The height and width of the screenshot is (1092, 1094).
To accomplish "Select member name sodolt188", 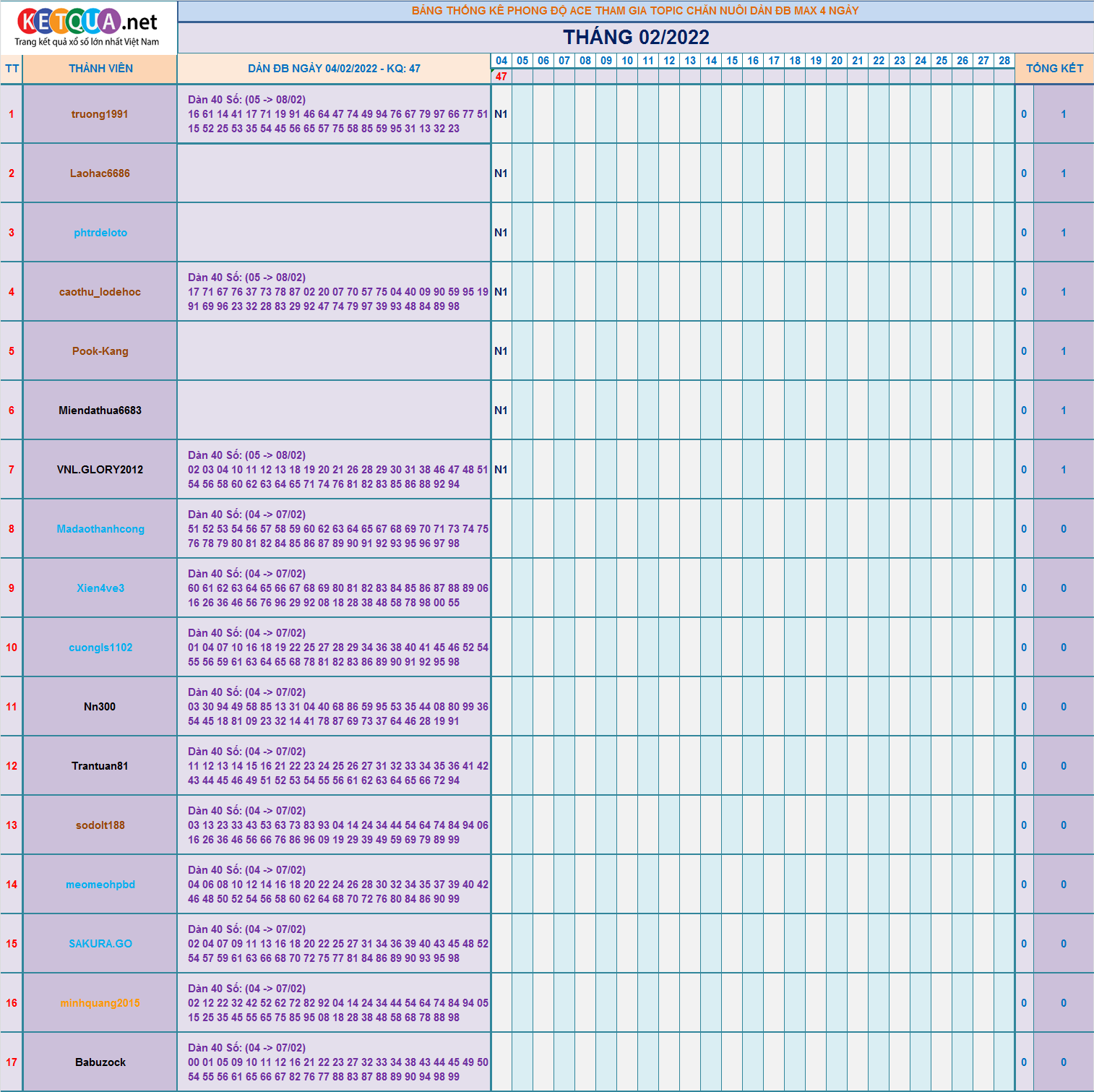I will pos(100,825).
